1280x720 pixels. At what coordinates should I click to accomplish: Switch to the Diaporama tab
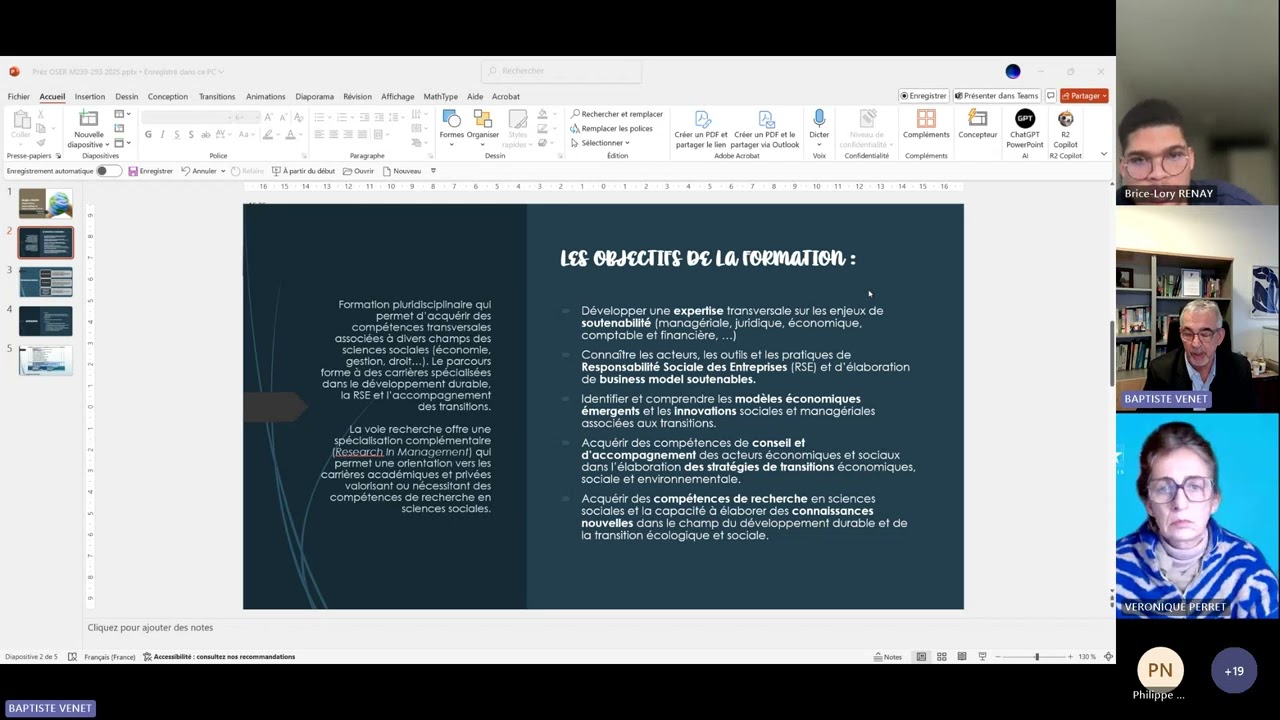pyautogui.click(x=314, y=97)
